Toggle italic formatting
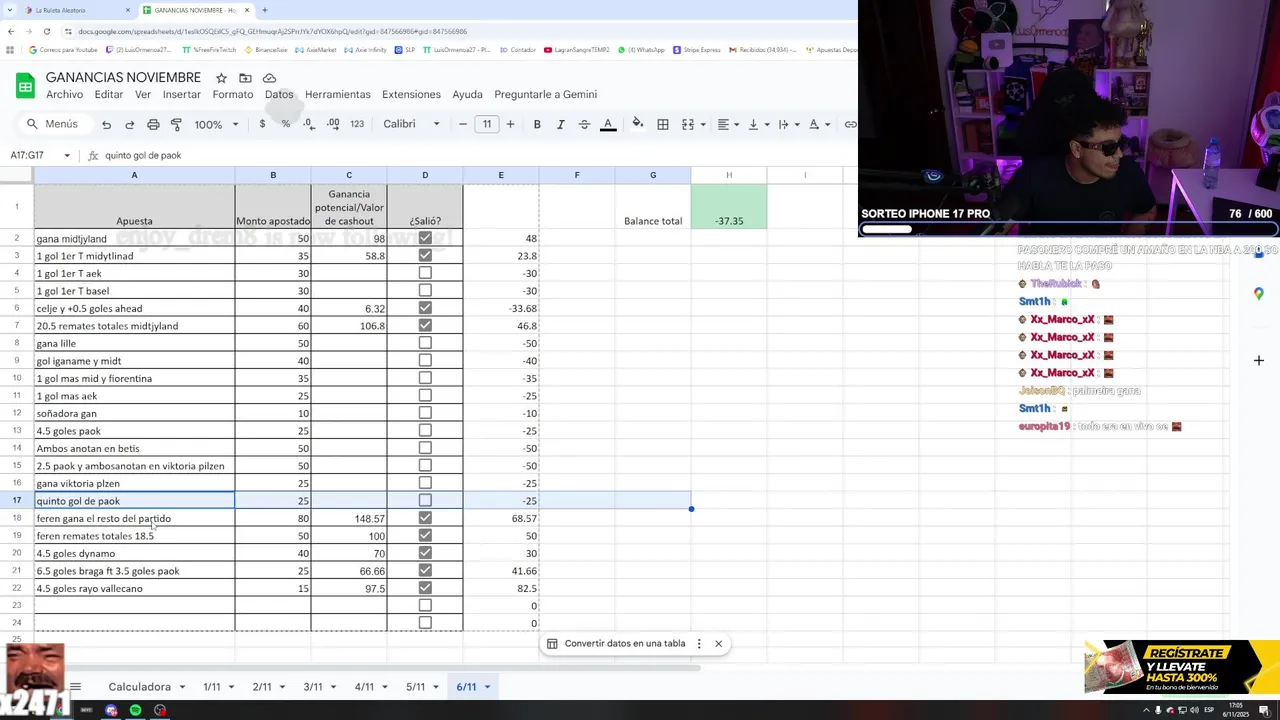The image size is (1280, 720). pyautogui.click(x=560, y=124)
